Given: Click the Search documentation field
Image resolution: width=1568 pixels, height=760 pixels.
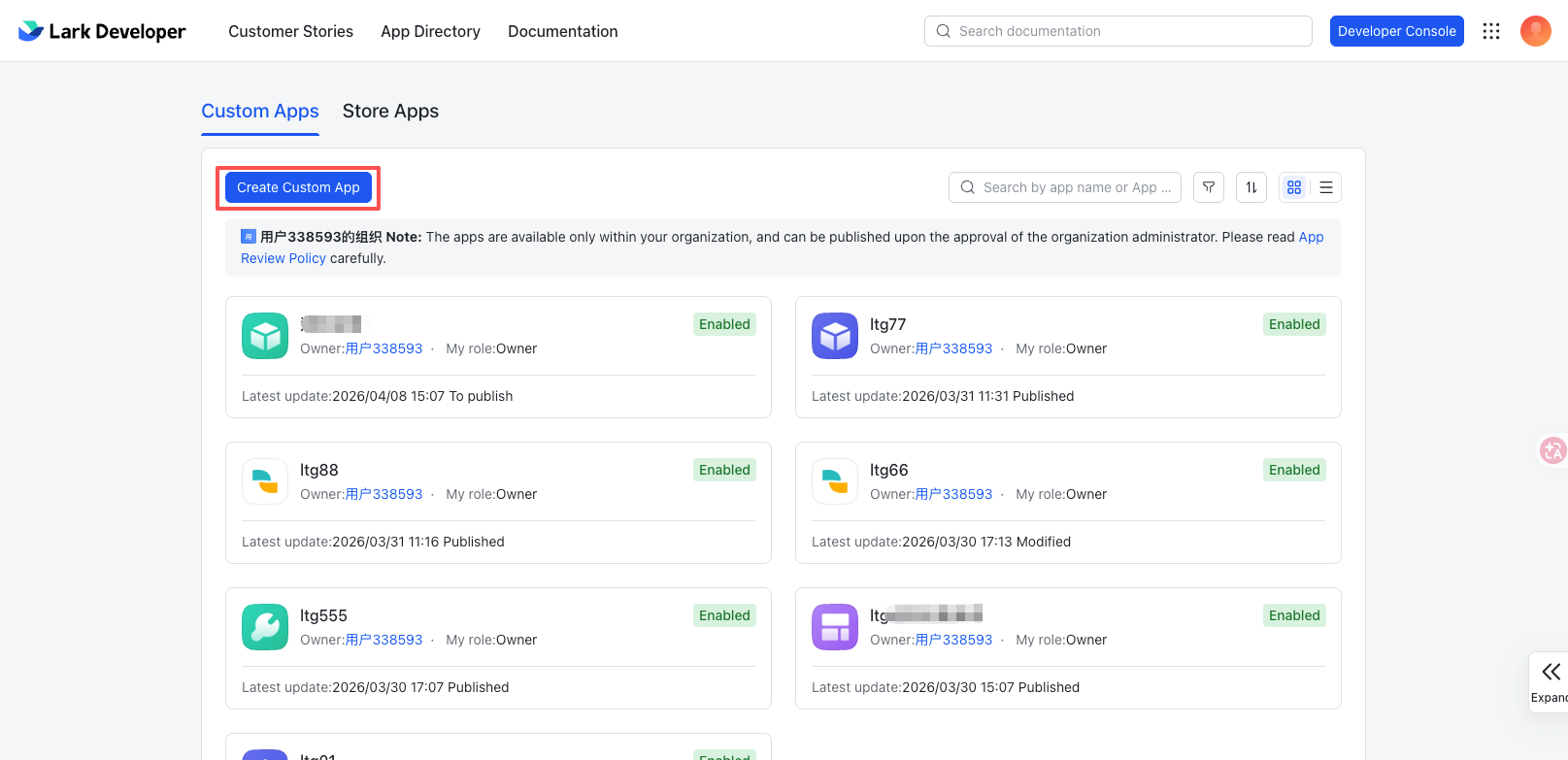Looking at the screenshot, I should click(1118, 31).
